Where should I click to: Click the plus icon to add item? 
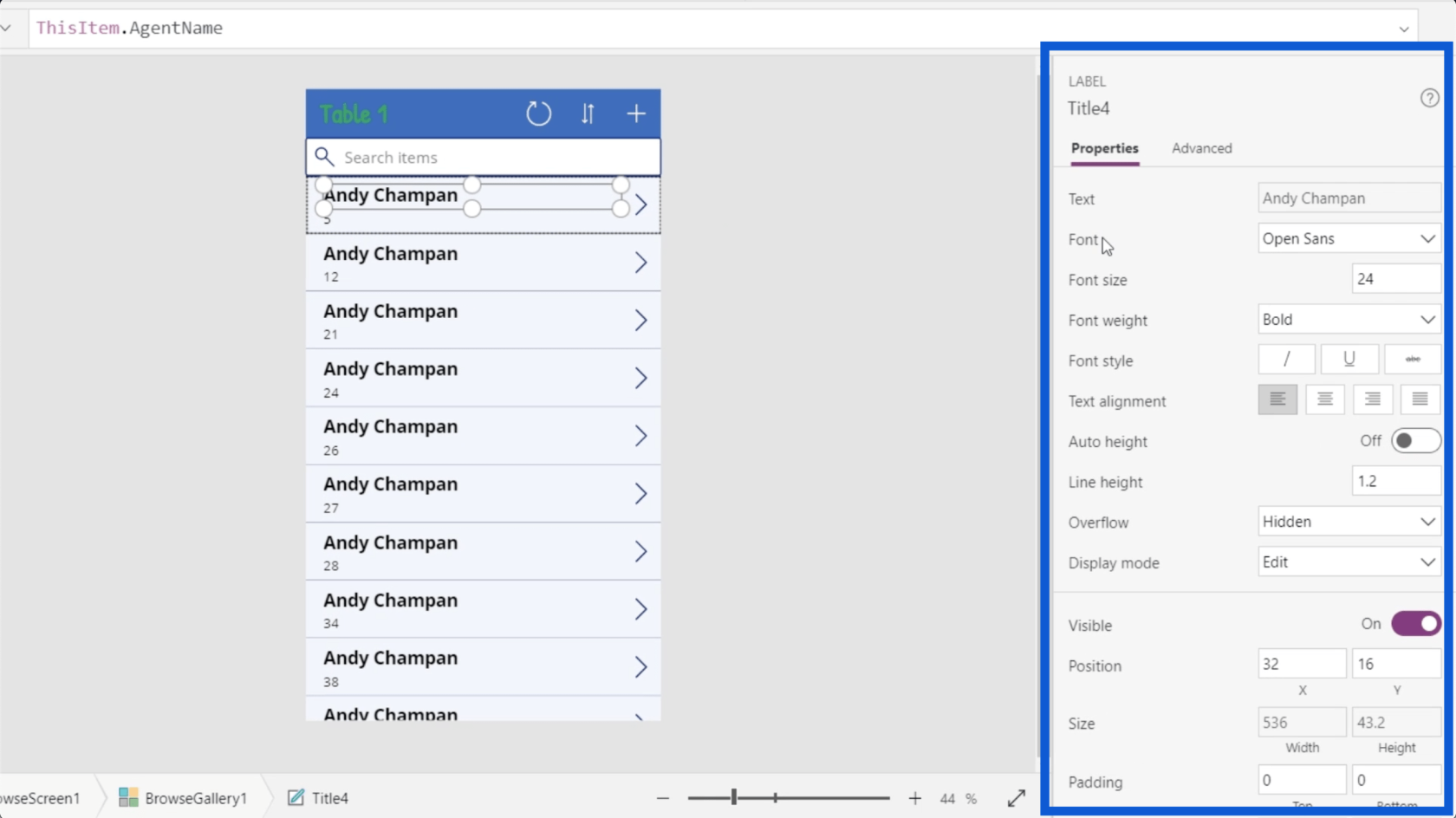pyautogui.click(x=636, y=114)
